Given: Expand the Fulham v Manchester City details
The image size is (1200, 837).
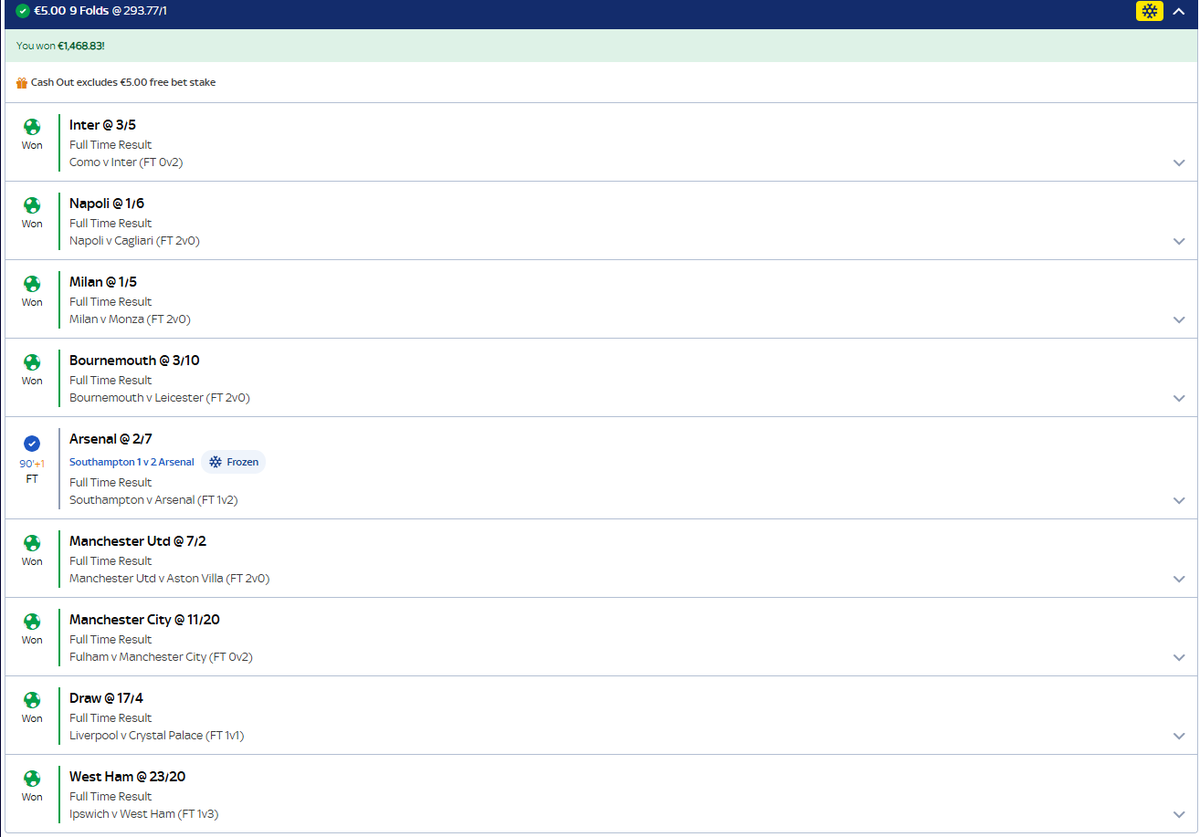Looking at the screenshot, I should (x=1179, y=657).
